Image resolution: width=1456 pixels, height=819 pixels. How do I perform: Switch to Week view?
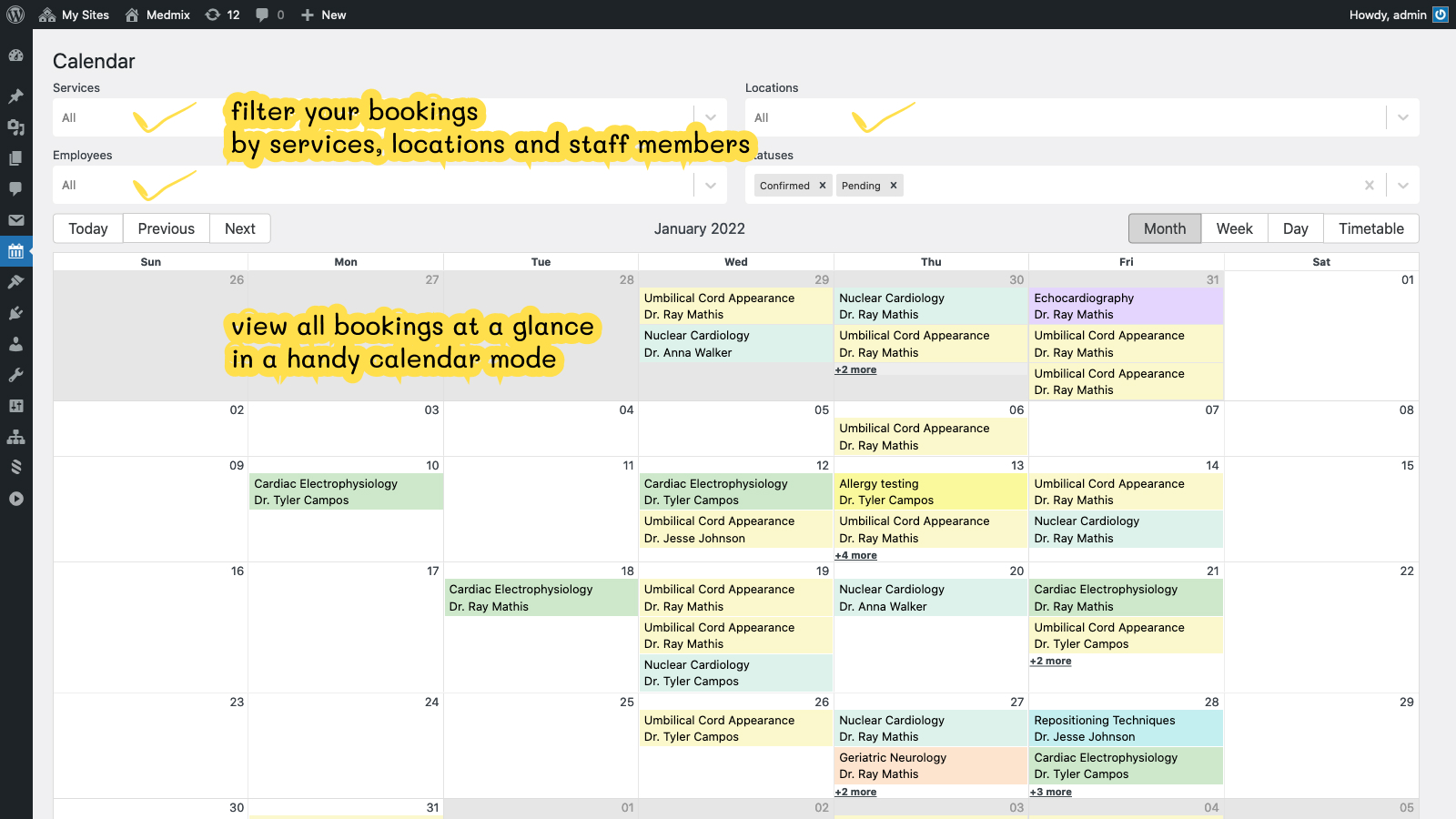[x=1235, y=228]
